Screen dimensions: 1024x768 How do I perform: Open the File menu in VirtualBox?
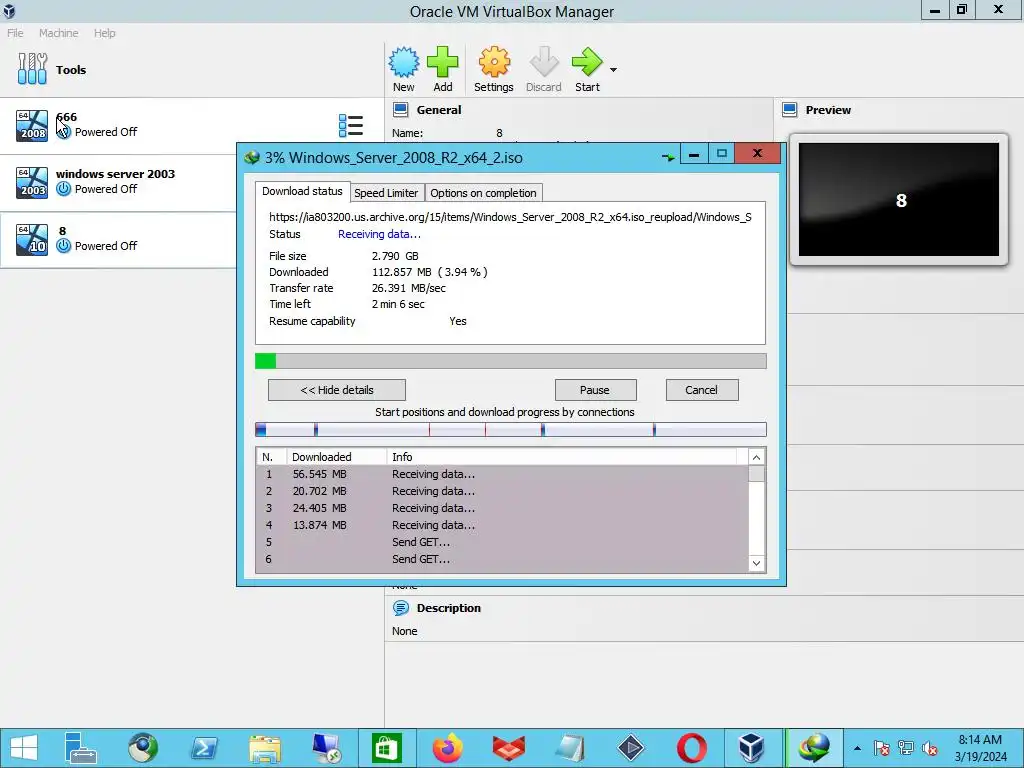click(x=15, y=33)
